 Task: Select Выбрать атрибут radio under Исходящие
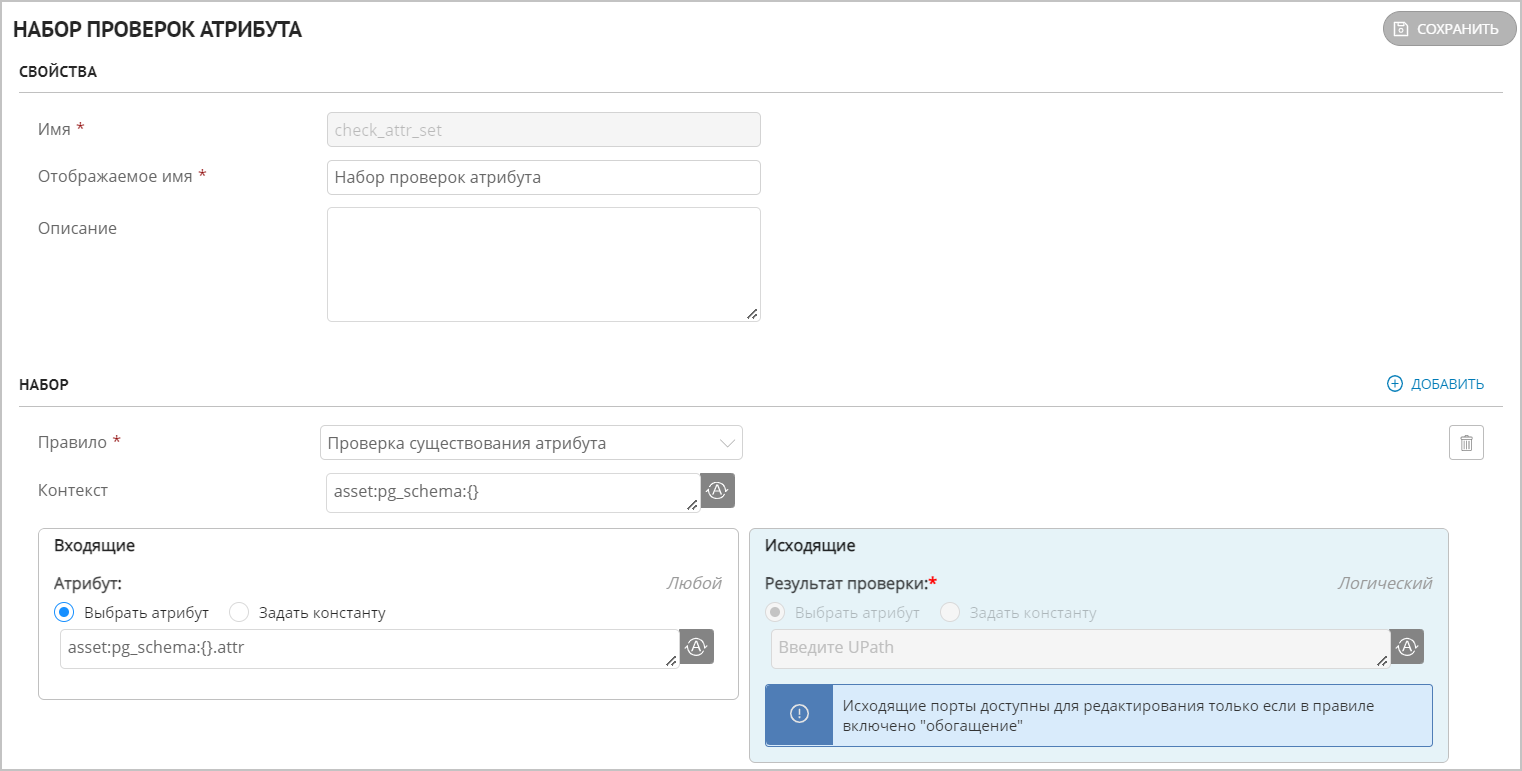click(774, 612)
